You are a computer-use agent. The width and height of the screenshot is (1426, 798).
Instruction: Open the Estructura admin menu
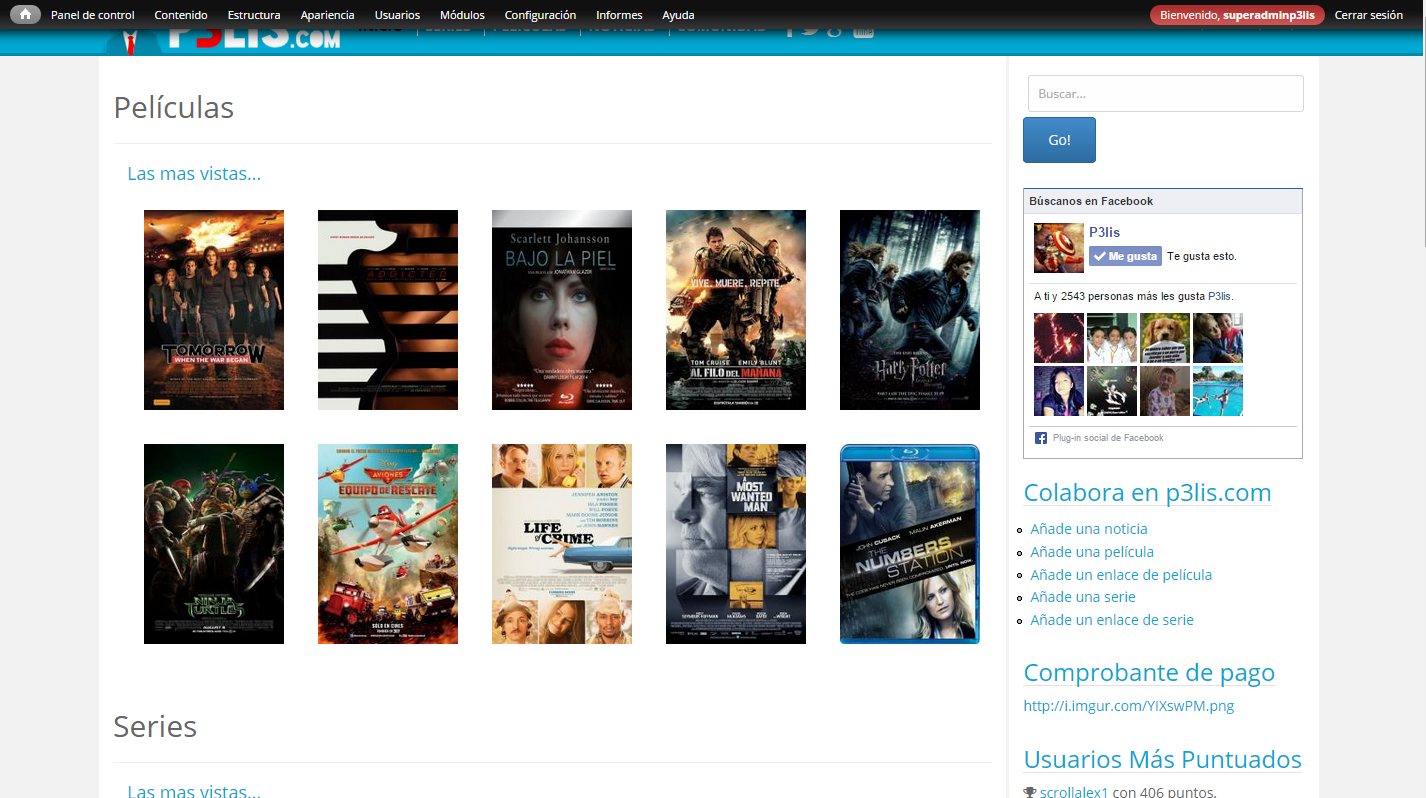point(254,15)
